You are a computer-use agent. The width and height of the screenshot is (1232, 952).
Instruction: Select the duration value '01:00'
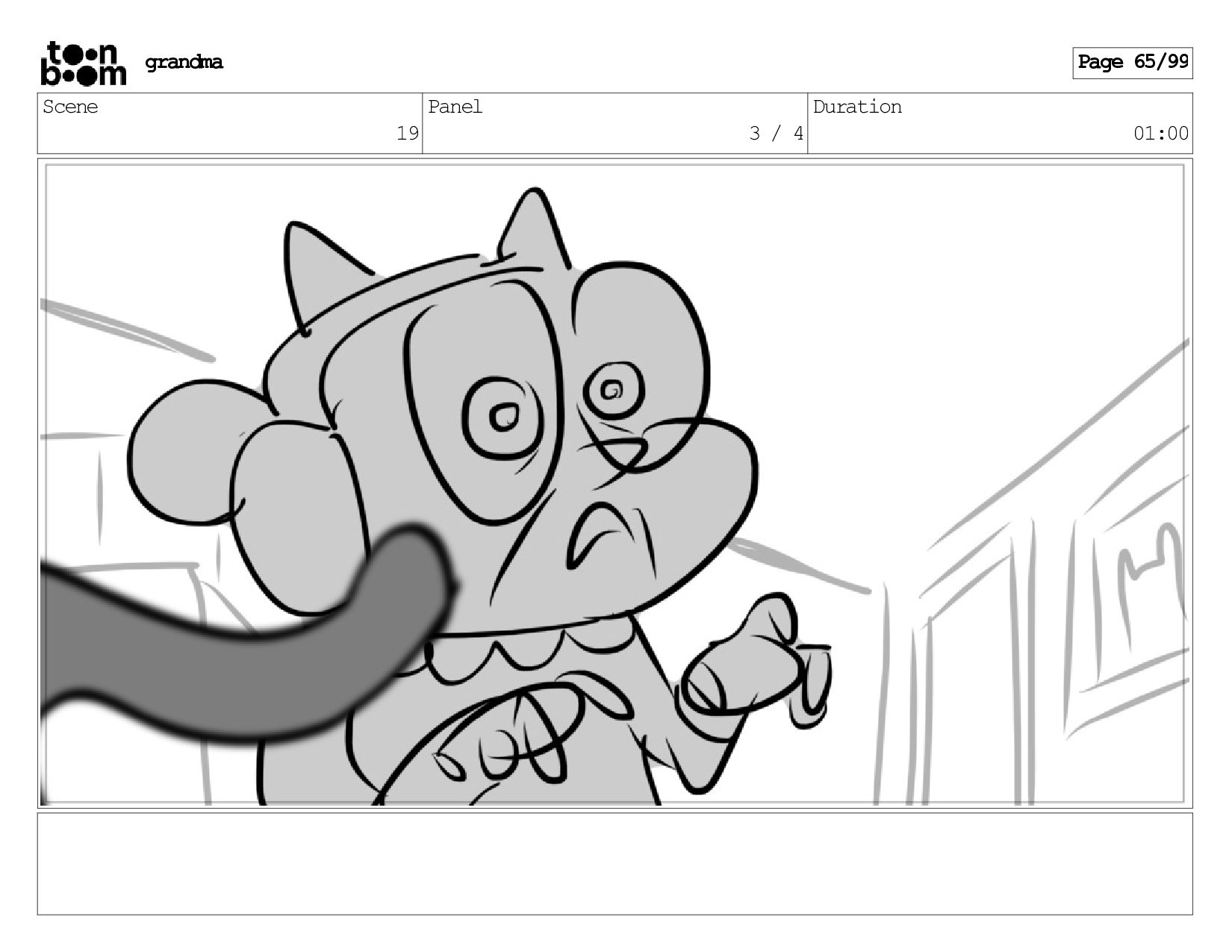1160,134
